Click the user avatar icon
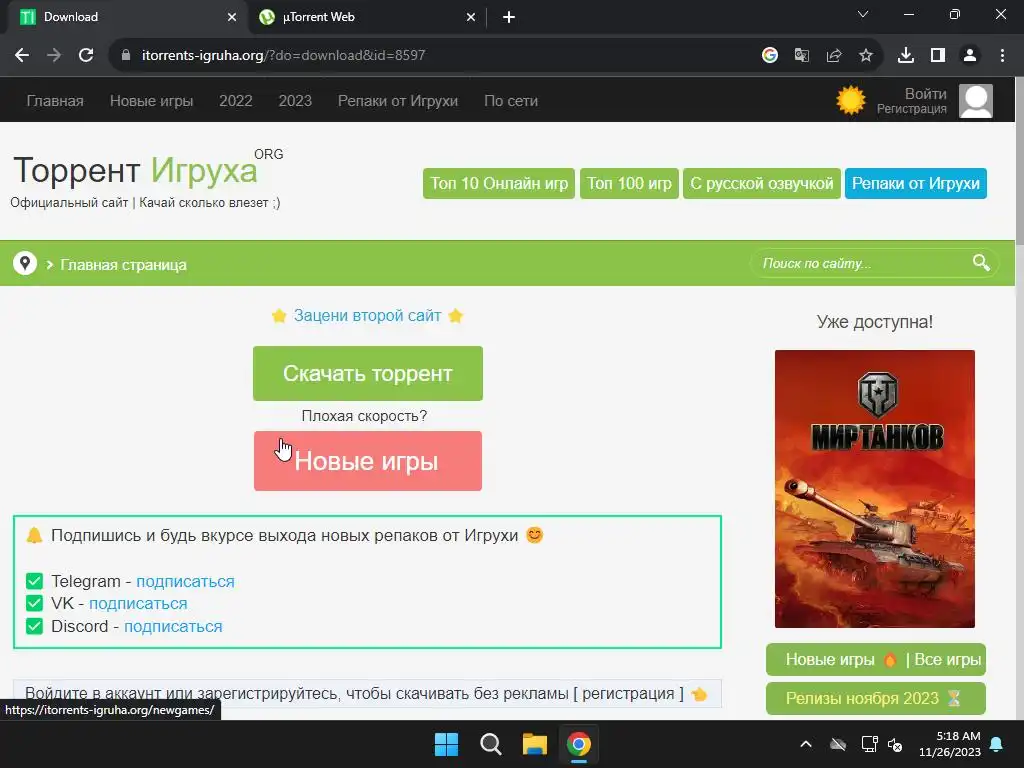The width and height of the screenshot is (1024, 768). (976, 101)
